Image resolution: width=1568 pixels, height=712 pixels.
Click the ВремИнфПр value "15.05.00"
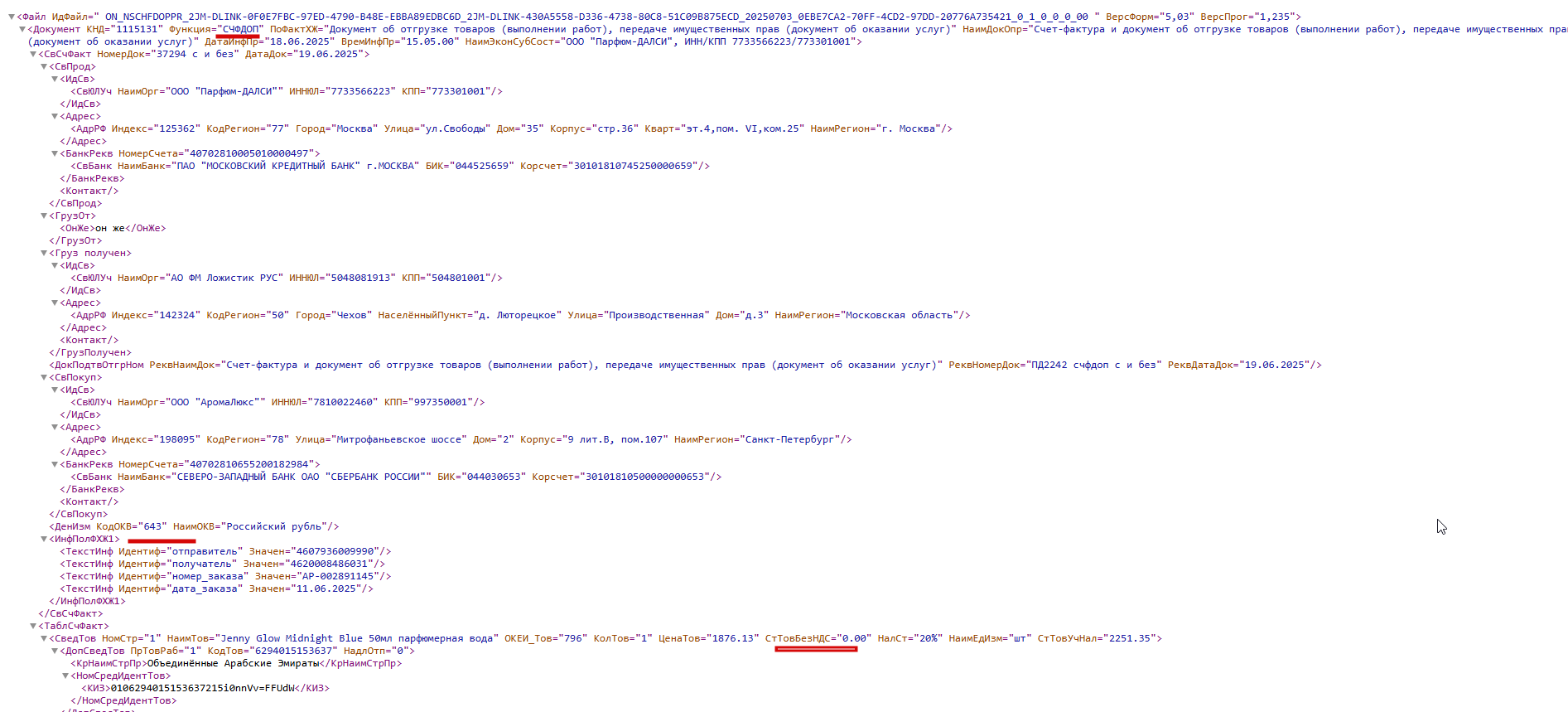pos(429,41)
